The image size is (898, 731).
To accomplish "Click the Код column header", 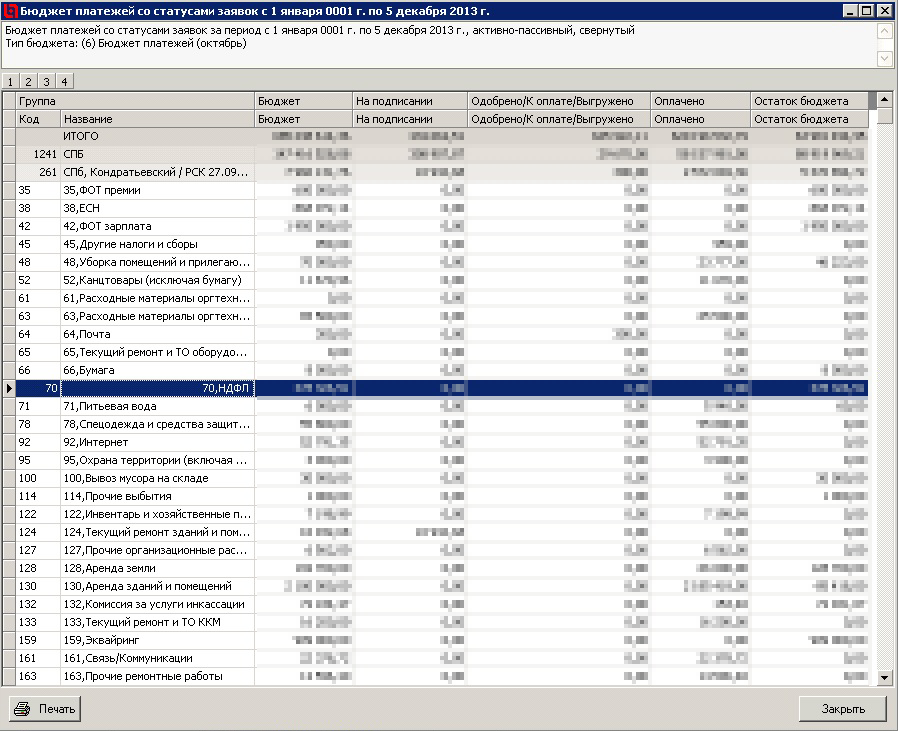I will pyautogui.click(x=38, y=119).
